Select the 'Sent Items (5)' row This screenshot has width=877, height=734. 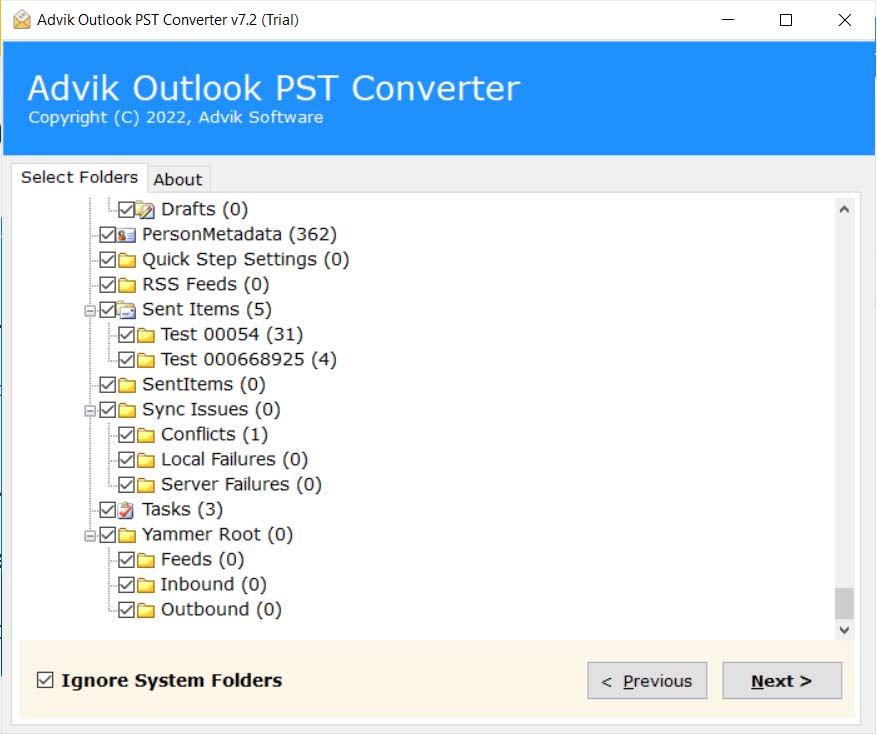[207, 309]
